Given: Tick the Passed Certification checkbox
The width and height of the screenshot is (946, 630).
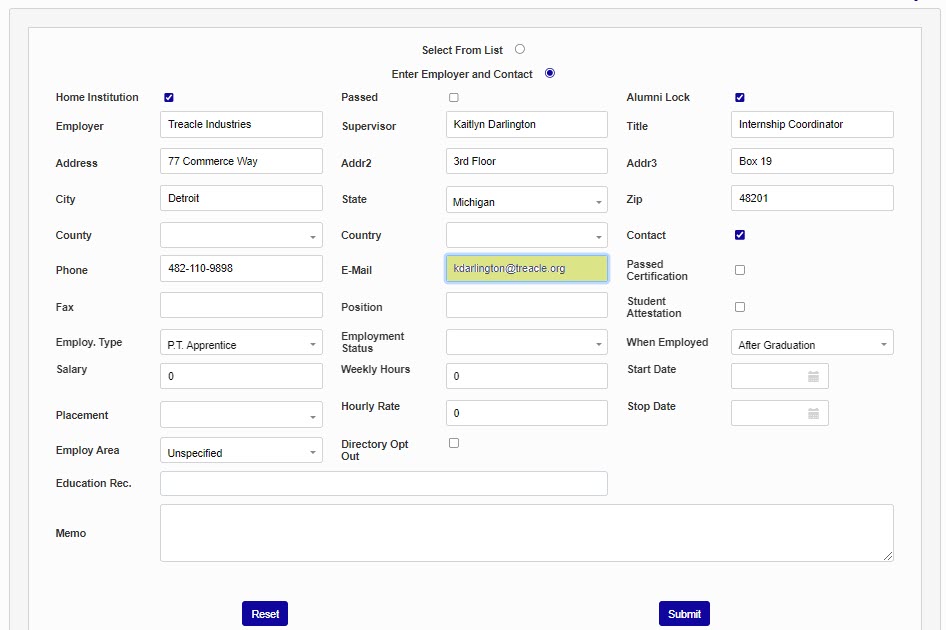Looking at the screenshot, I should pyautogui.click(x=740, y=270).
